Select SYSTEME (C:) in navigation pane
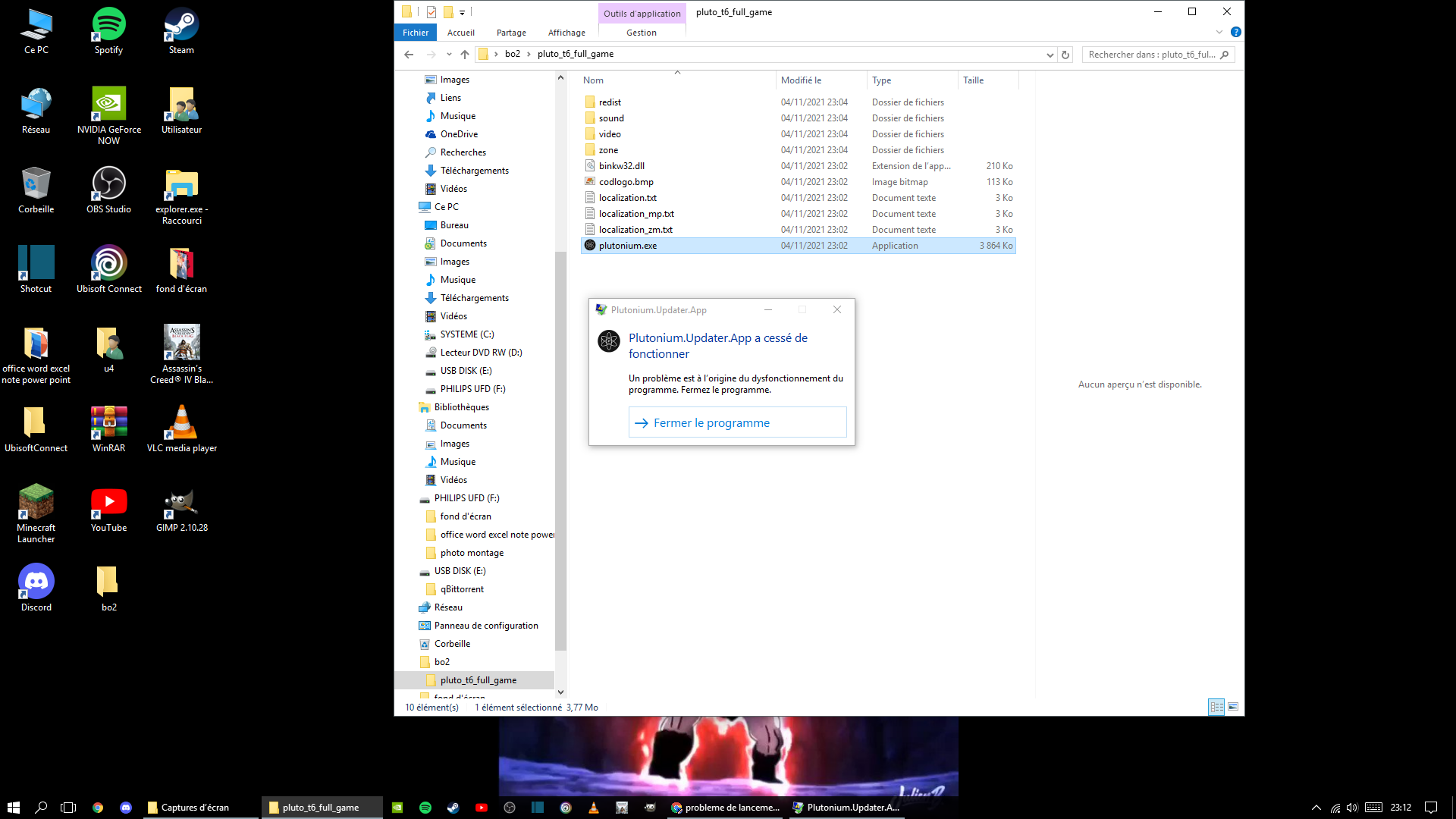 (466, 334)
